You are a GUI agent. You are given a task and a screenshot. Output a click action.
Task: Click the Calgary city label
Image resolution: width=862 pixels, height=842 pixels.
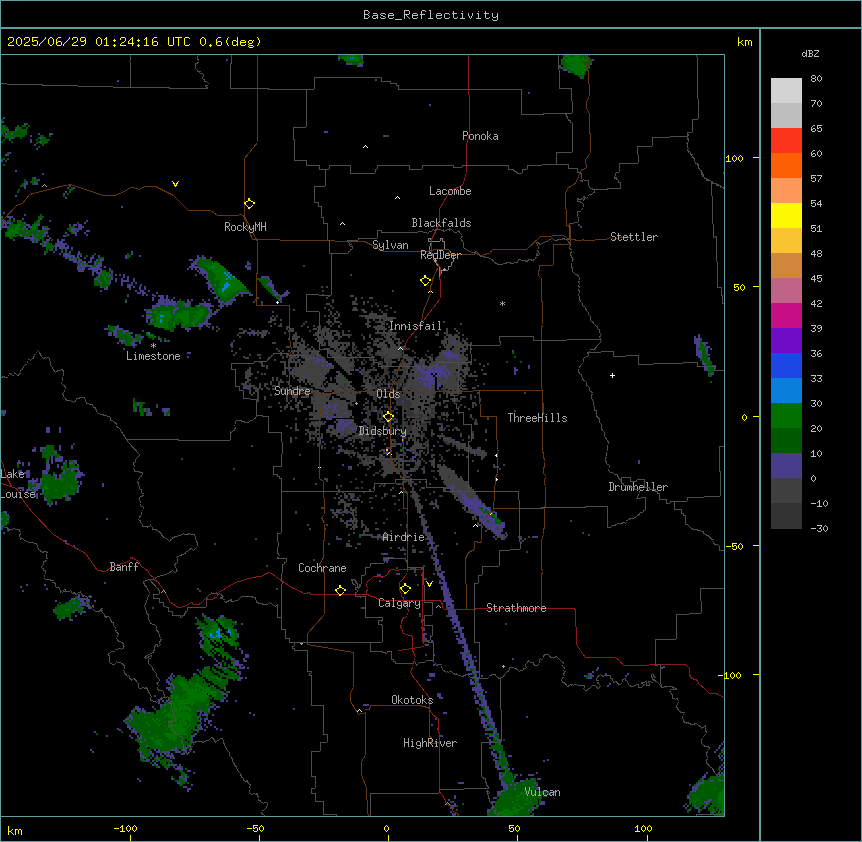(x=399, y=603)
